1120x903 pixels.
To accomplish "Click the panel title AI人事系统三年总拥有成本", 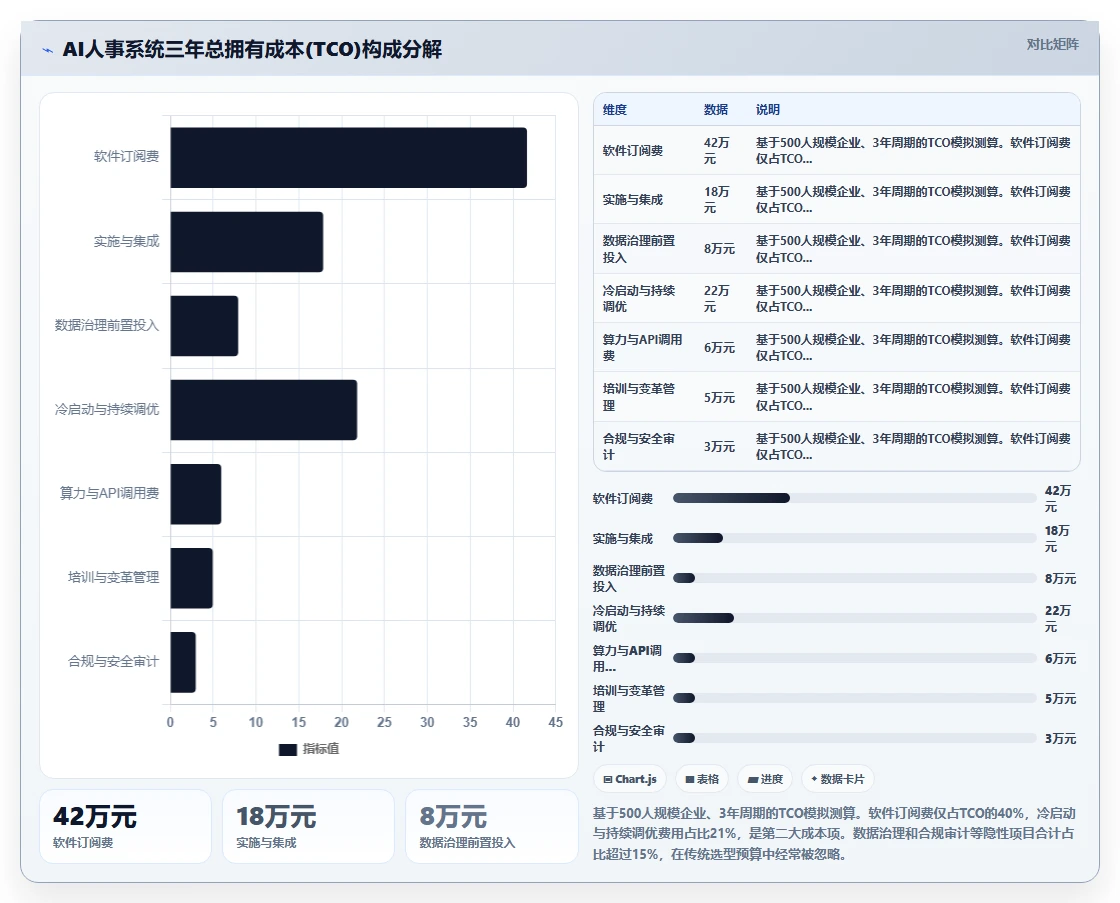I will point(252,49).
